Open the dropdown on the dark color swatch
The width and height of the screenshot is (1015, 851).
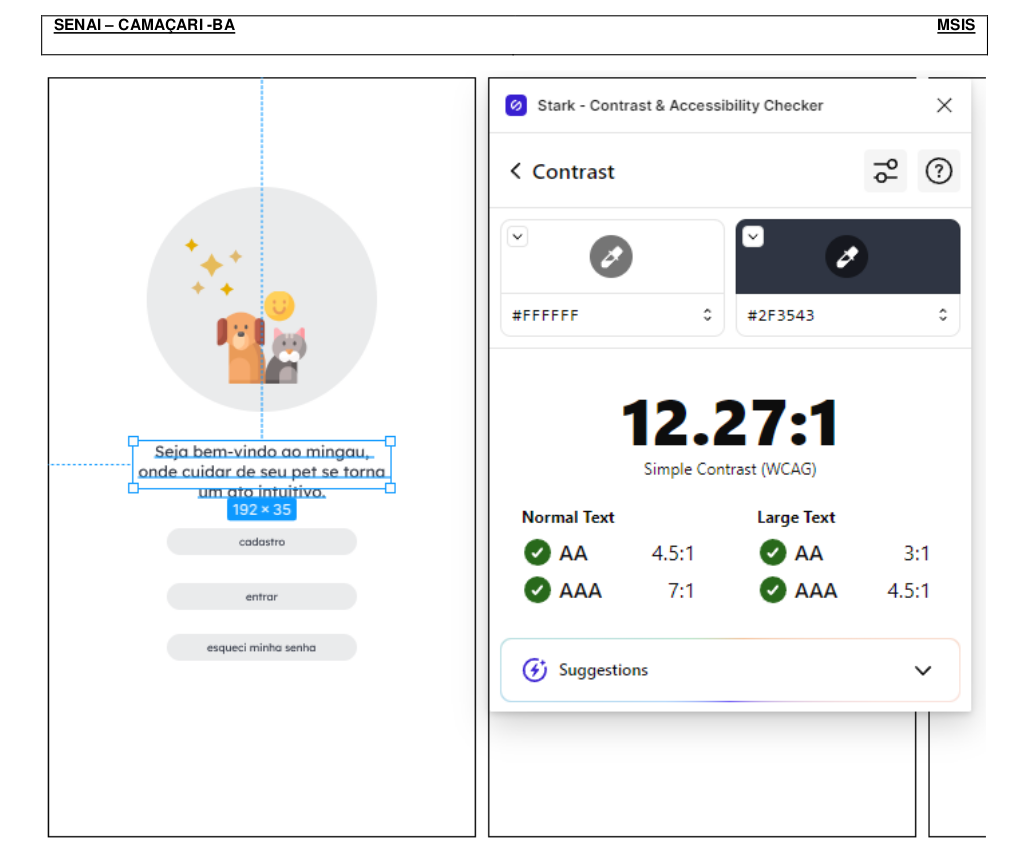(753, 237)
